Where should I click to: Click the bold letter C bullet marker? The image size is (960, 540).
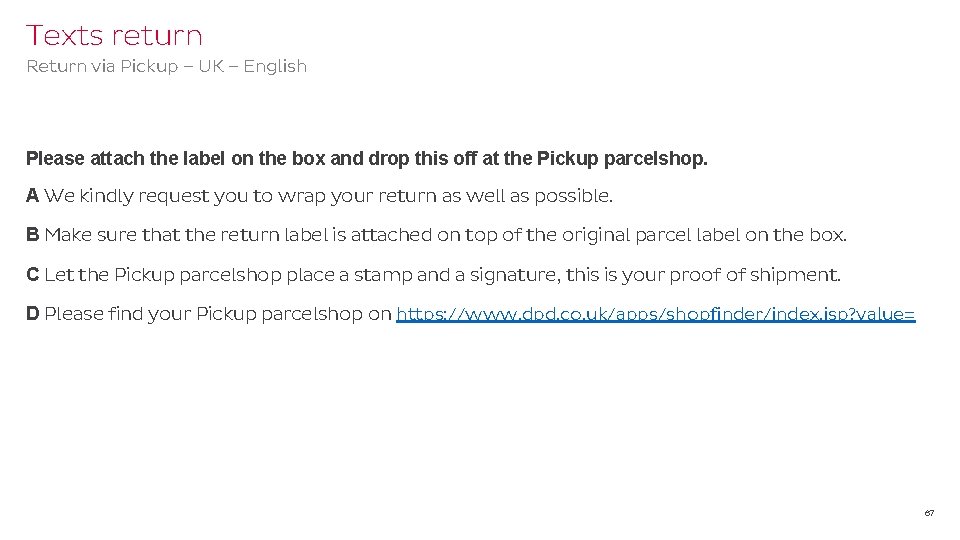point(32,274)
